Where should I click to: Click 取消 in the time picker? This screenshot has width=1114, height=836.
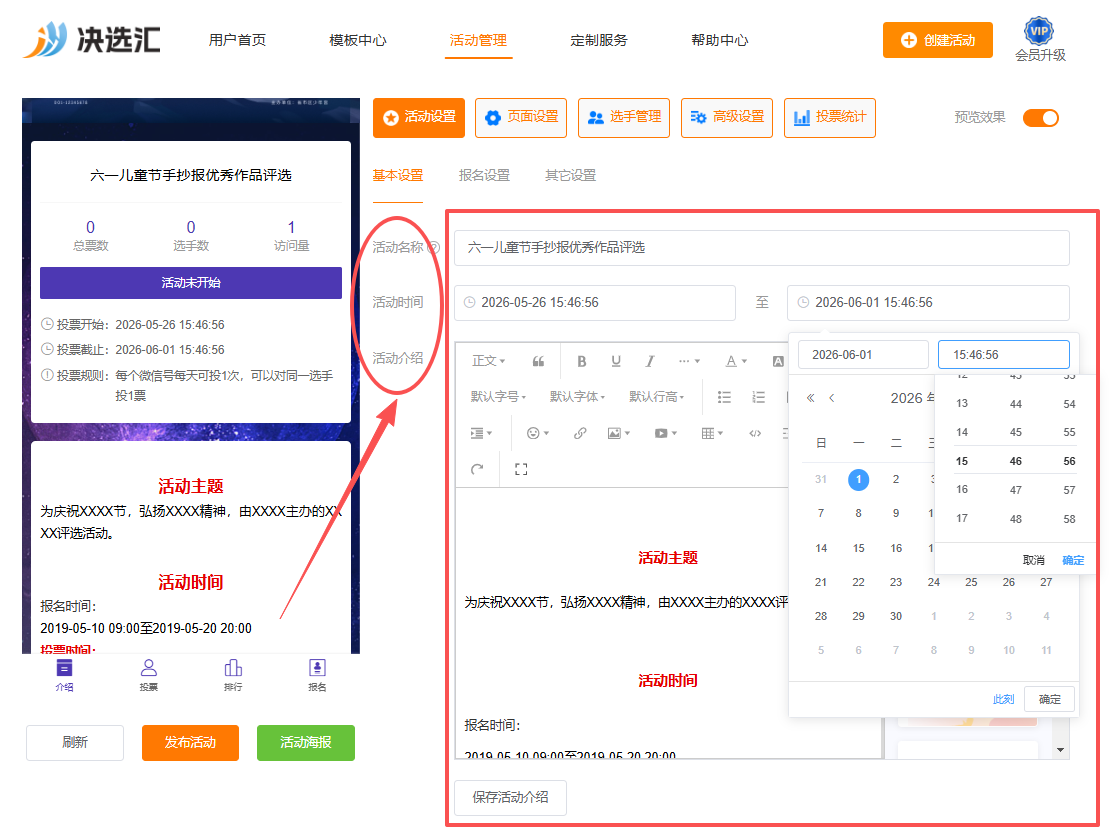pos(1033,560)
